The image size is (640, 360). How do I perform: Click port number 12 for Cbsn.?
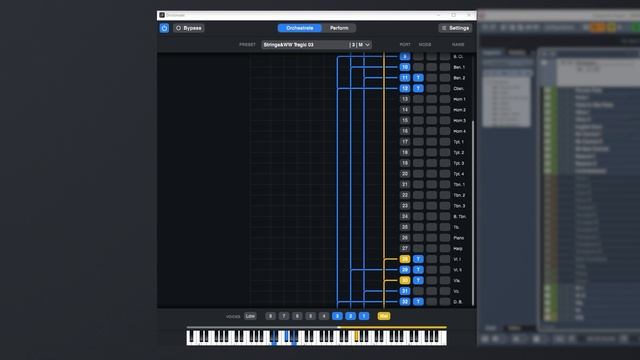pyautogui.click(x=404, y=88)
